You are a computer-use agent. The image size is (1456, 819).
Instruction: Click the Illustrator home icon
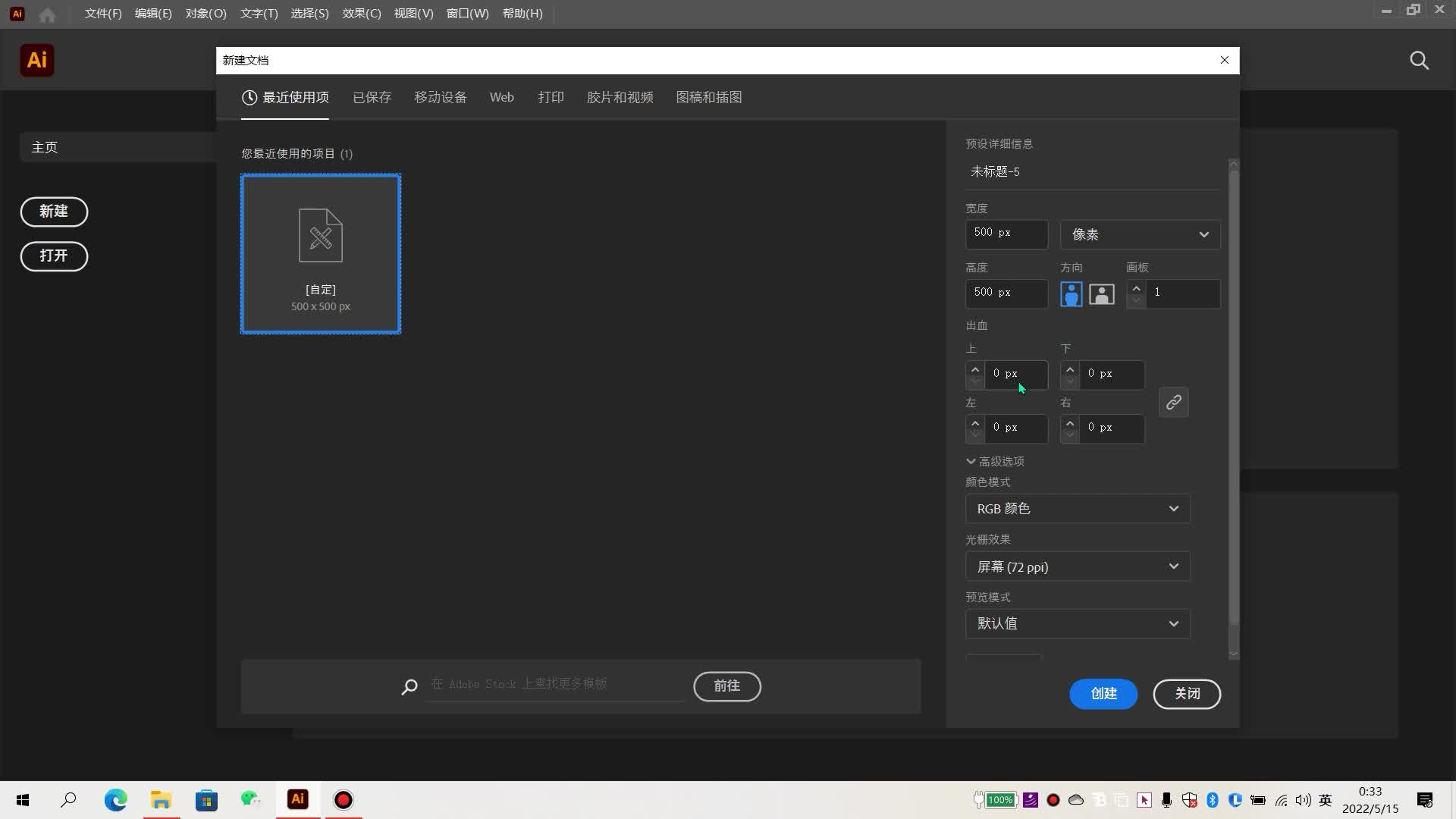[47, 14]
